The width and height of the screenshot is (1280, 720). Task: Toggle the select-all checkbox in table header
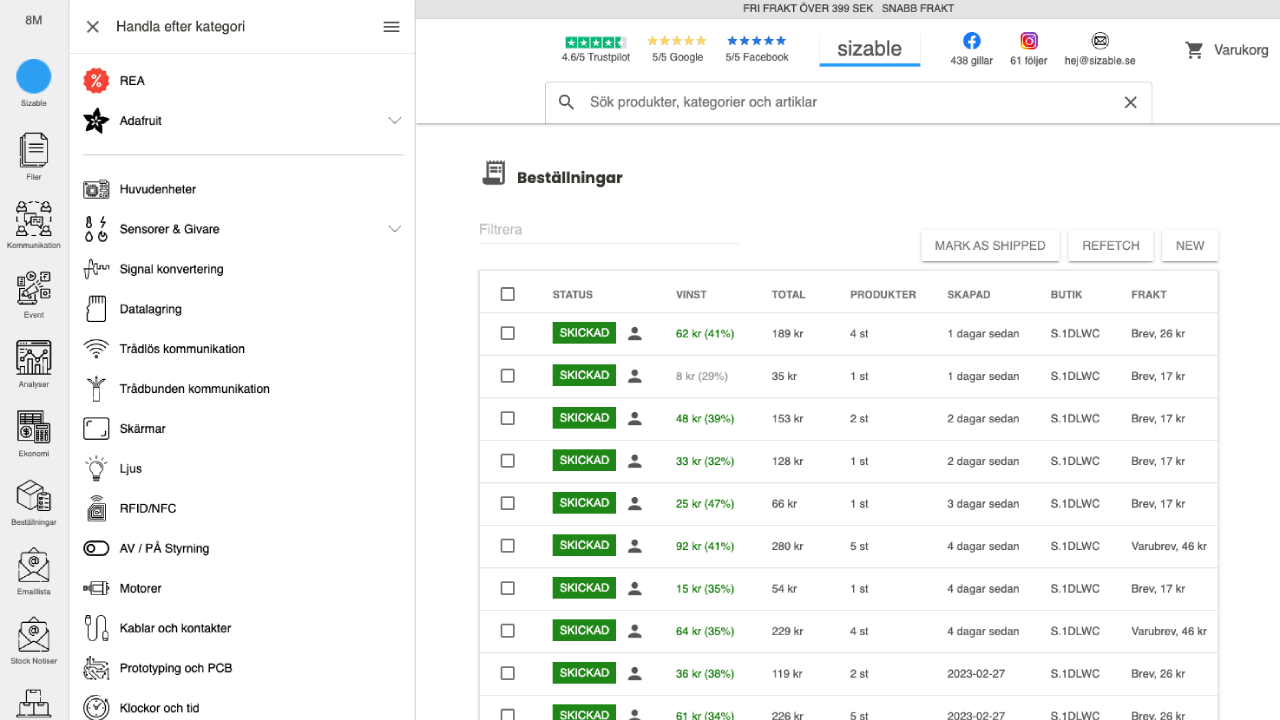click(508, 294)
